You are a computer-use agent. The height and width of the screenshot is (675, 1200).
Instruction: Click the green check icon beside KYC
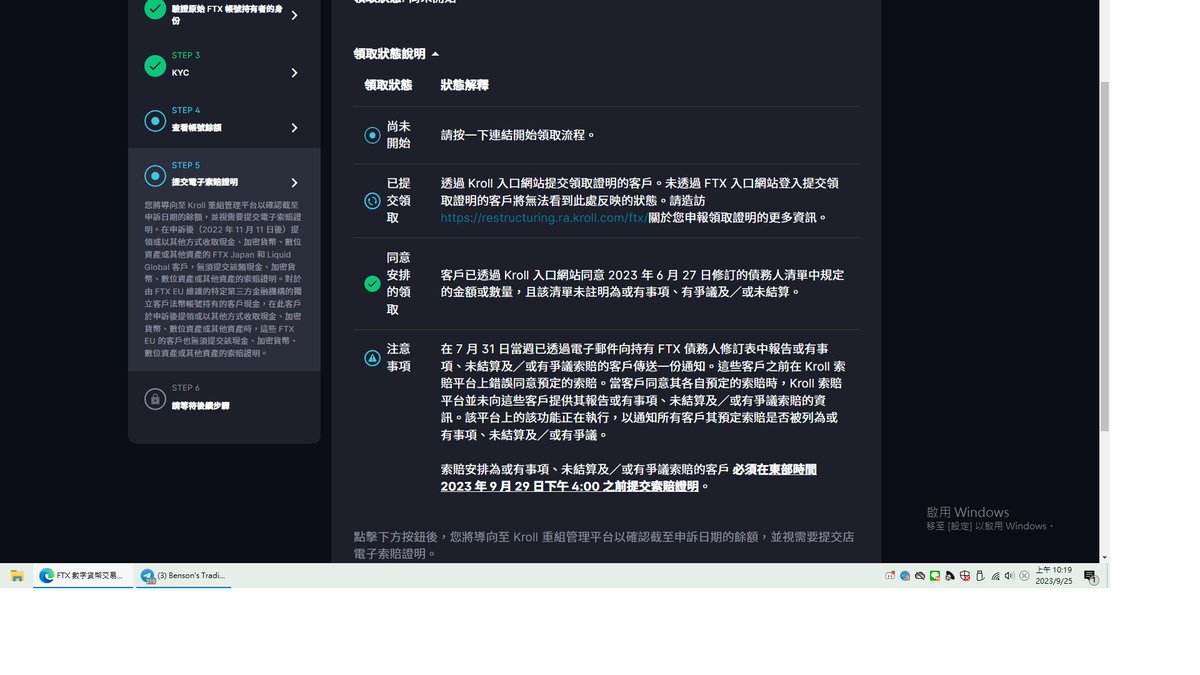(155, 66)
